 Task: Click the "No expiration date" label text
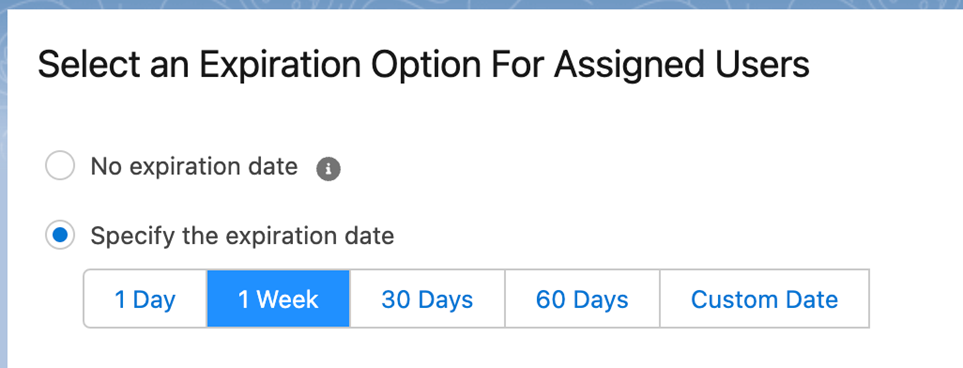(x=194, y=166)
